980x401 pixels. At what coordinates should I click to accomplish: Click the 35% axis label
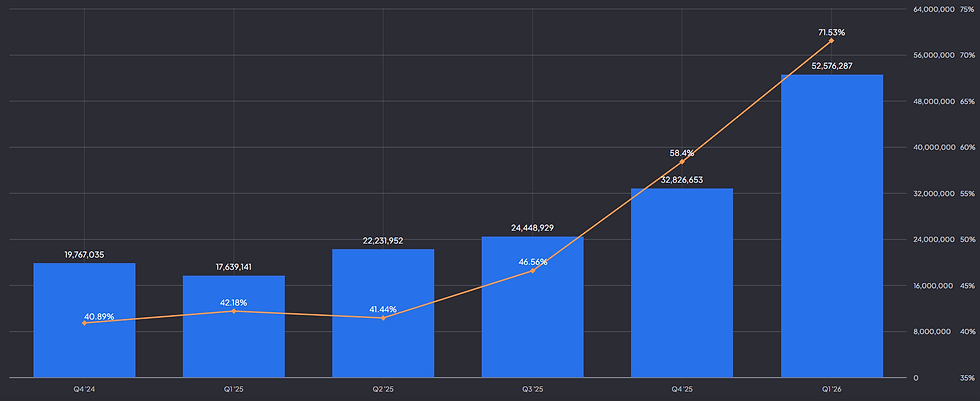click(x=968, y=378)
